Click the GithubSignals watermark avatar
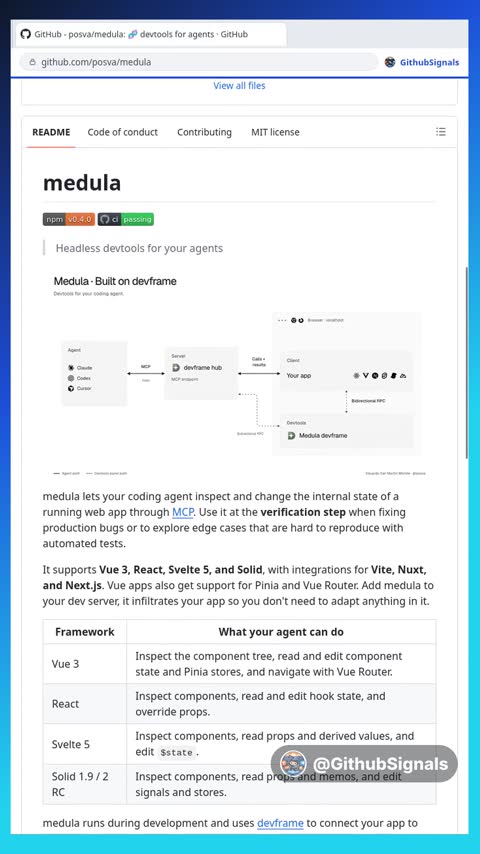The width and height of the screenshot is (480, 854). point(293,764)
